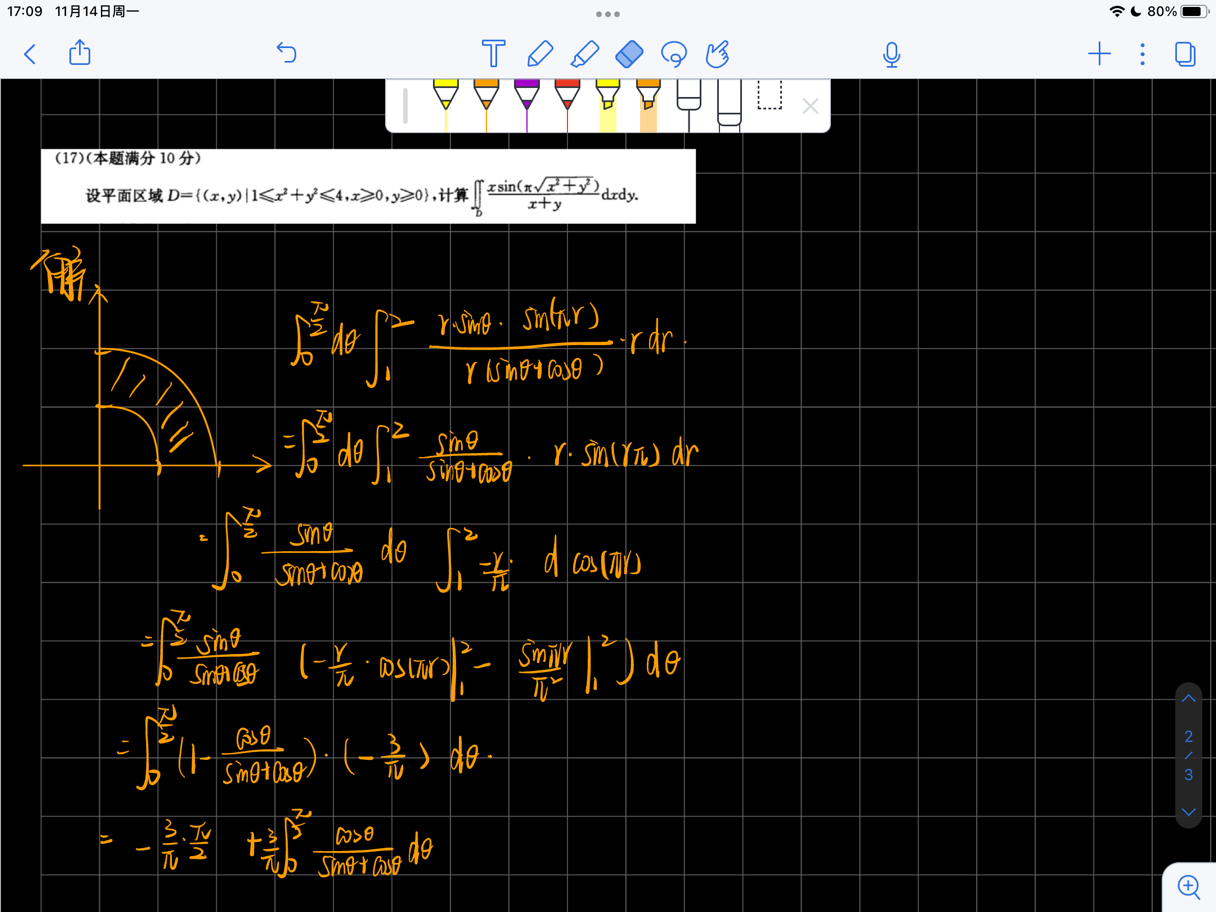
Task: Choose the orange highlighter preset
Action: pyautogui.click(x=648, y=105)
